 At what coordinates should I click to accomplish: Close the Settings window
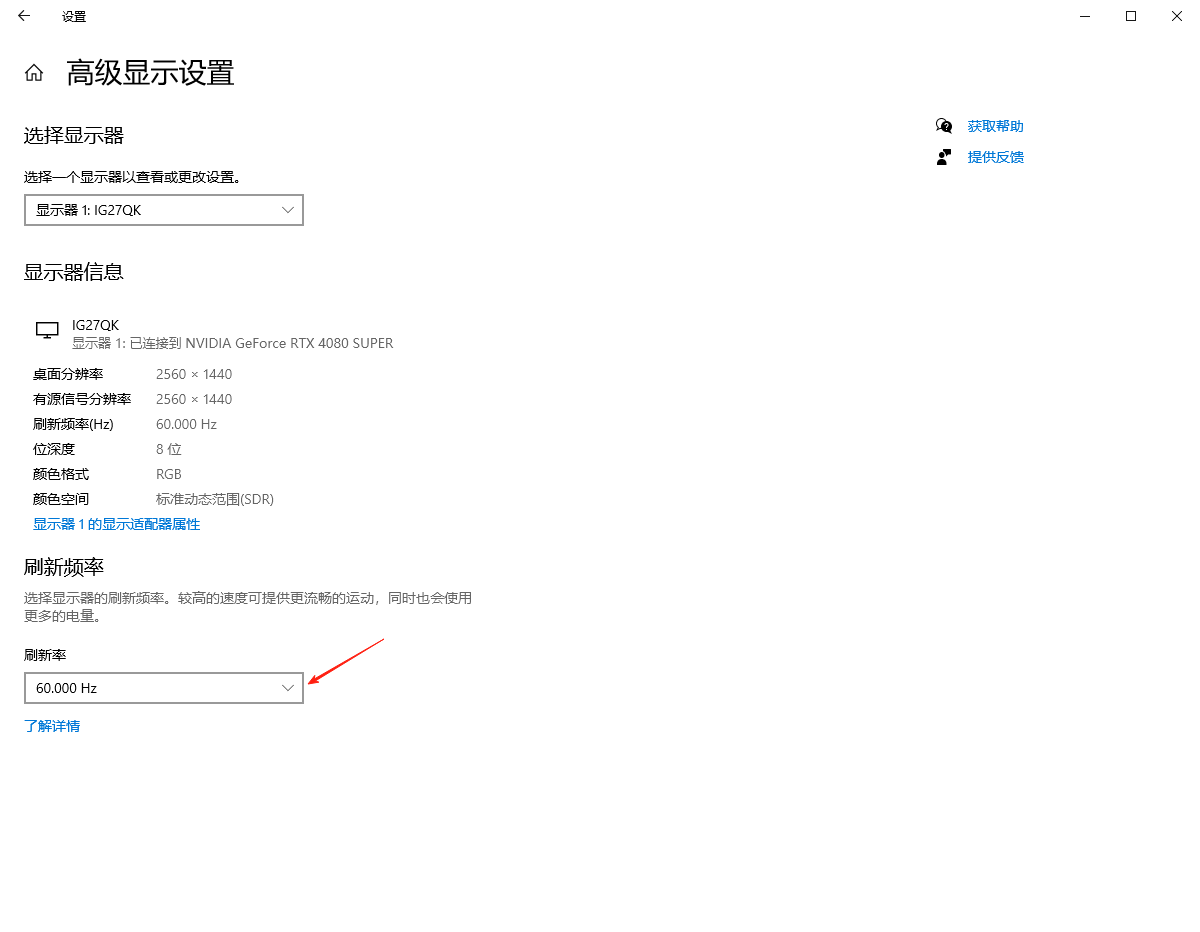pos(1177,16)
